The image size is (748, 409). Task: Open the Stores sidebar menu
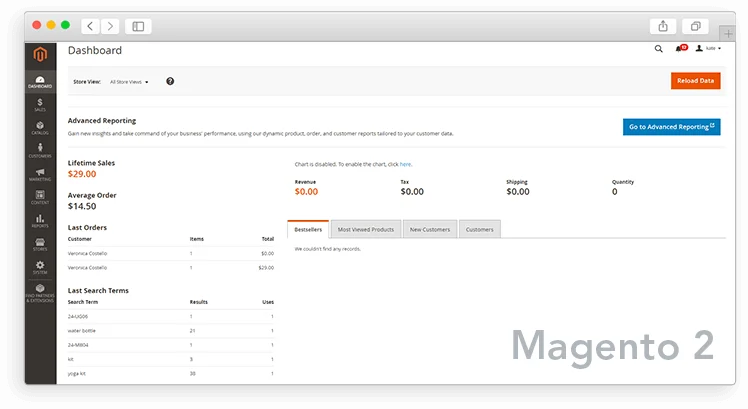(40, 244)
